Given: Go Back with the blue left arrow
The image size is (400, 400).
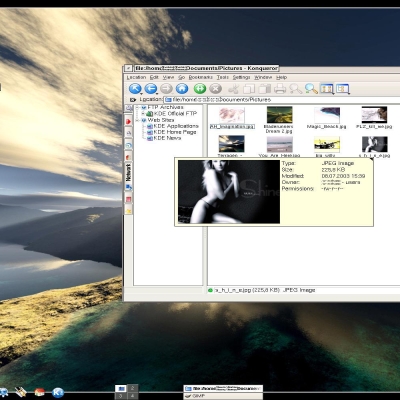Looking at the screenshot, I should click(151, 88).
